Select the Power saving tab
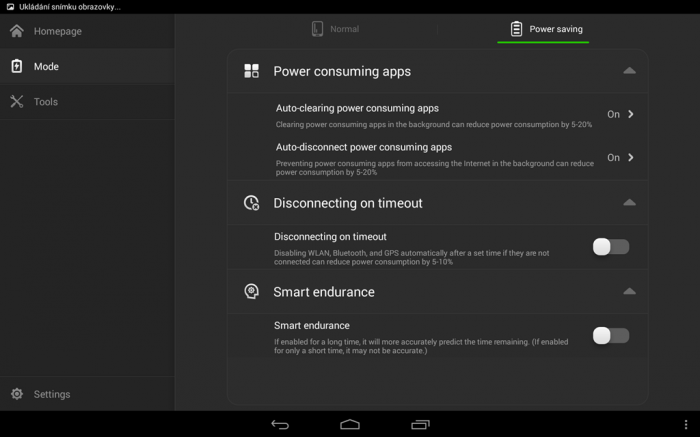The width and height of the screenshot is (700, 437). [544, 29]
